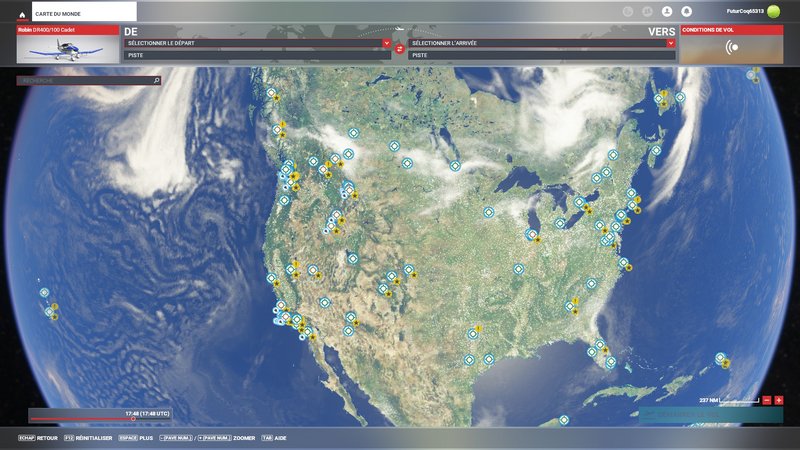
Task: Select the Houston area airport marker on the Gulf coast
Action: pyautogui.click(x=489, y=360)
